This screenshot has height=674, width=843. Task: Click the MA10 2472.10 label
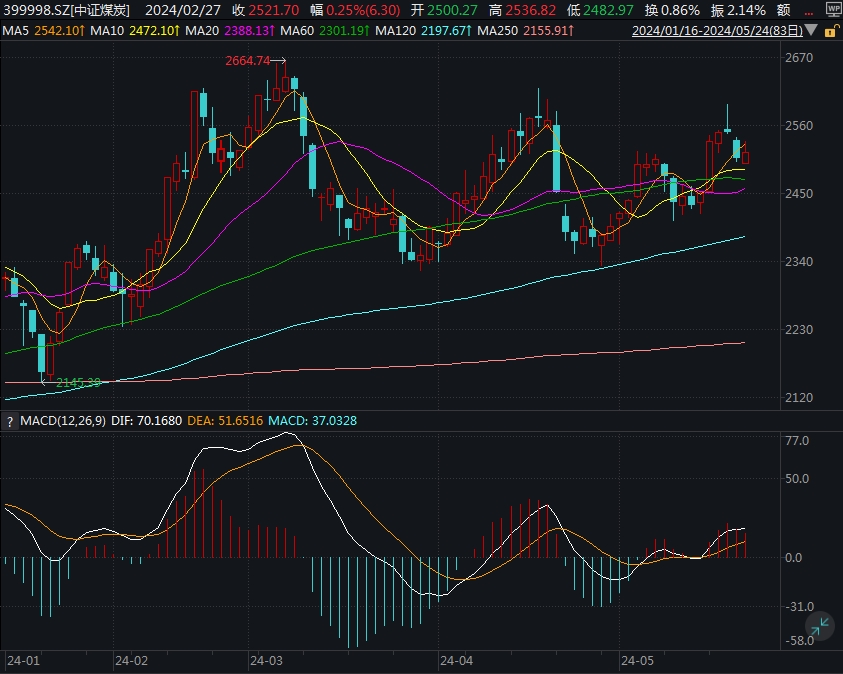point(135,31)
